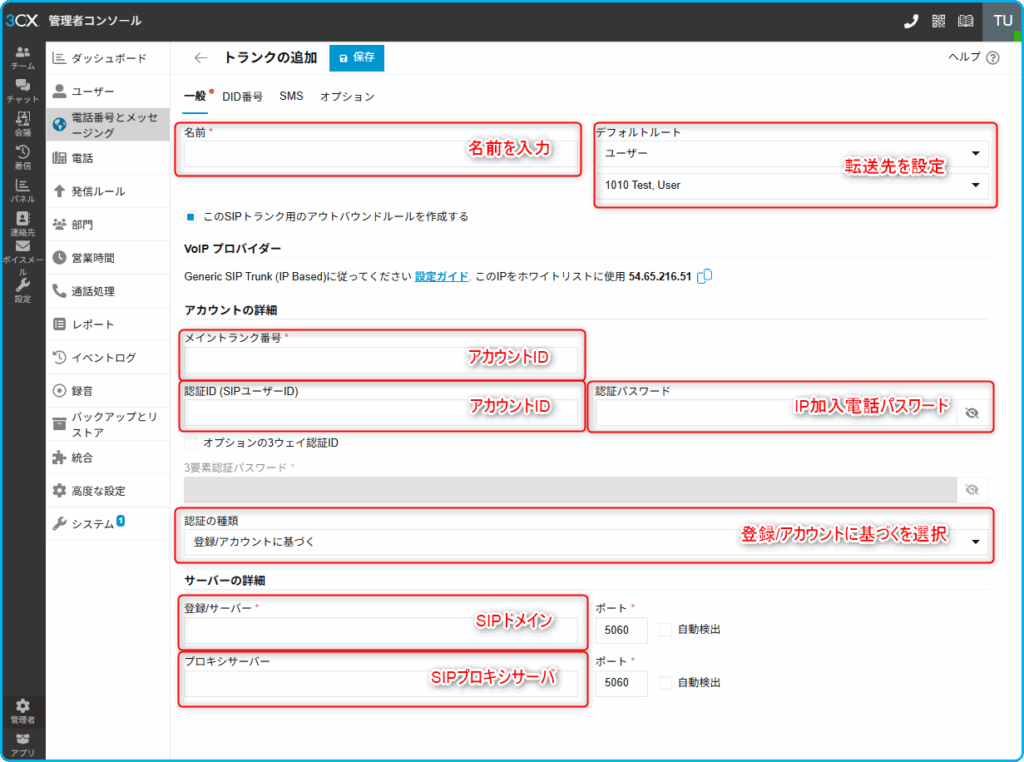Enable オプションの3ウェイ認証ID checkbox
The height and width of the screenshot is (762, 1024).
[x=191, y=442]
